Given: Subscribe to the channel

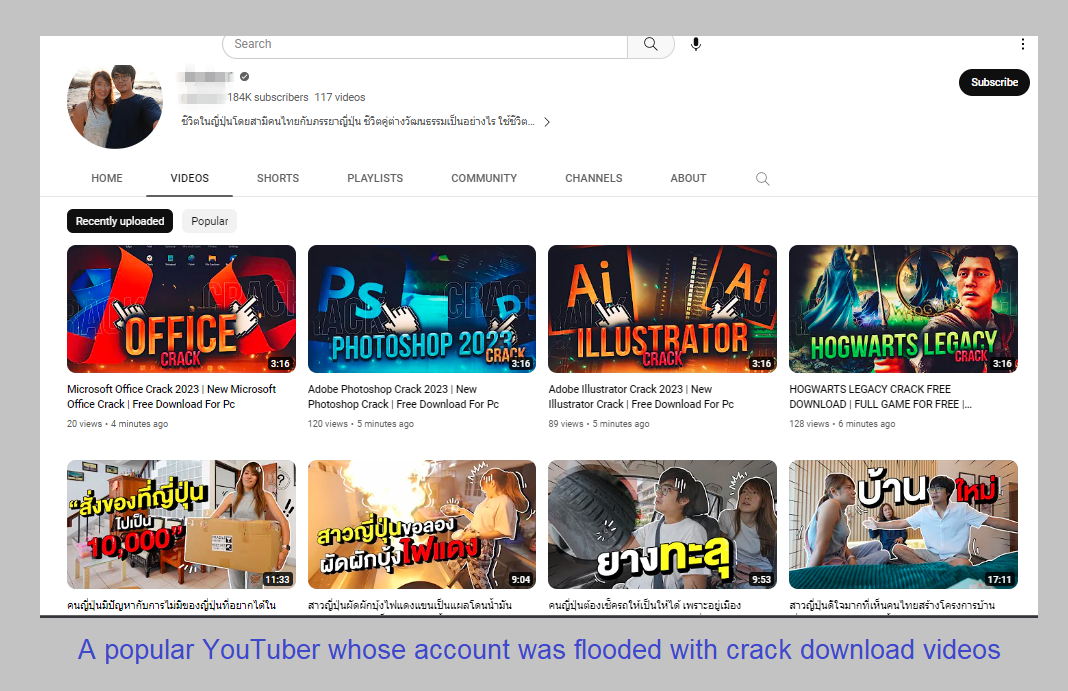Looking at the screenshot, I should (x=994, y=82).
